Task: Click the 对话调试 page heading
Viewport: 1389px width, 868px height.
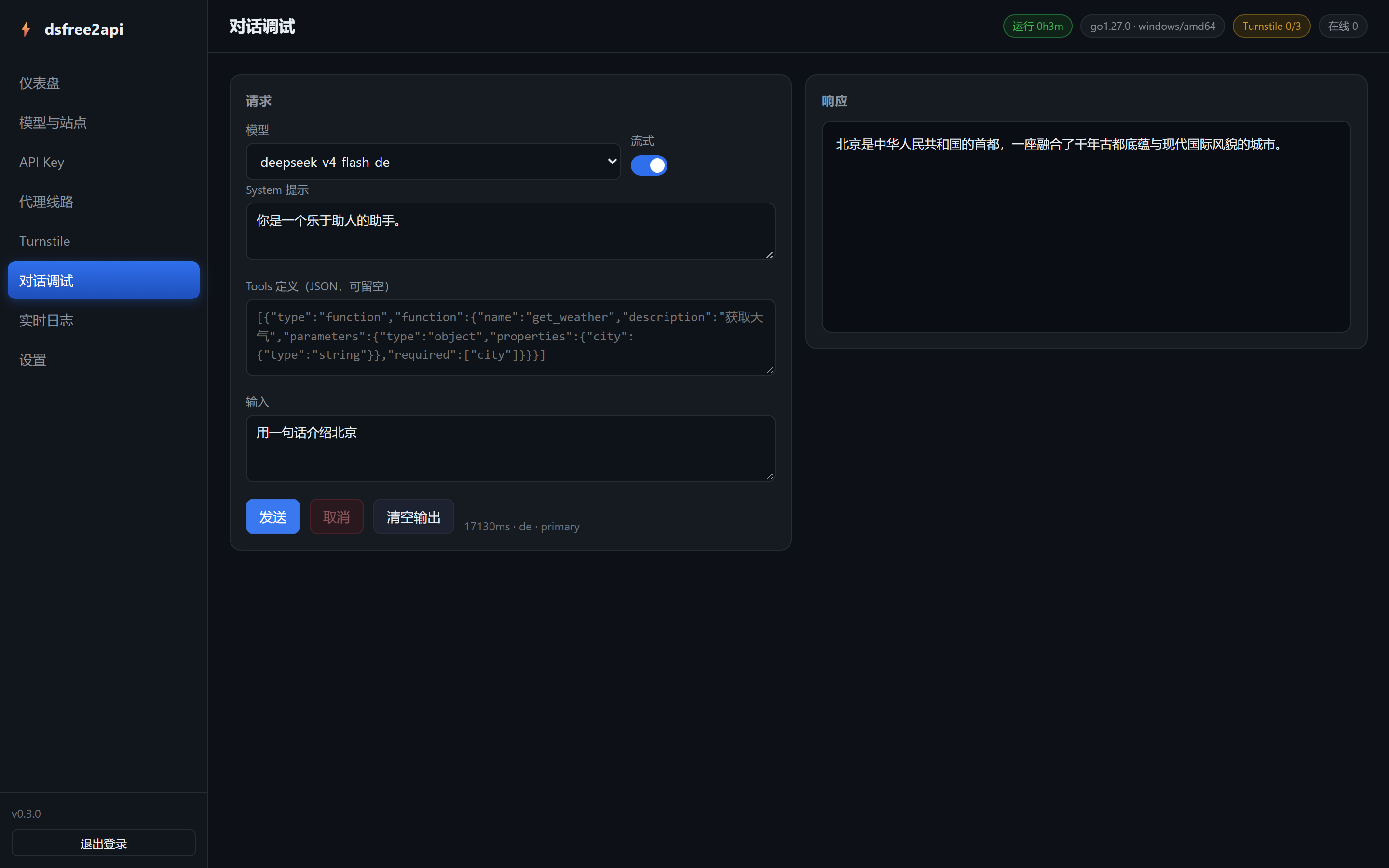Action: click(262, 27)
